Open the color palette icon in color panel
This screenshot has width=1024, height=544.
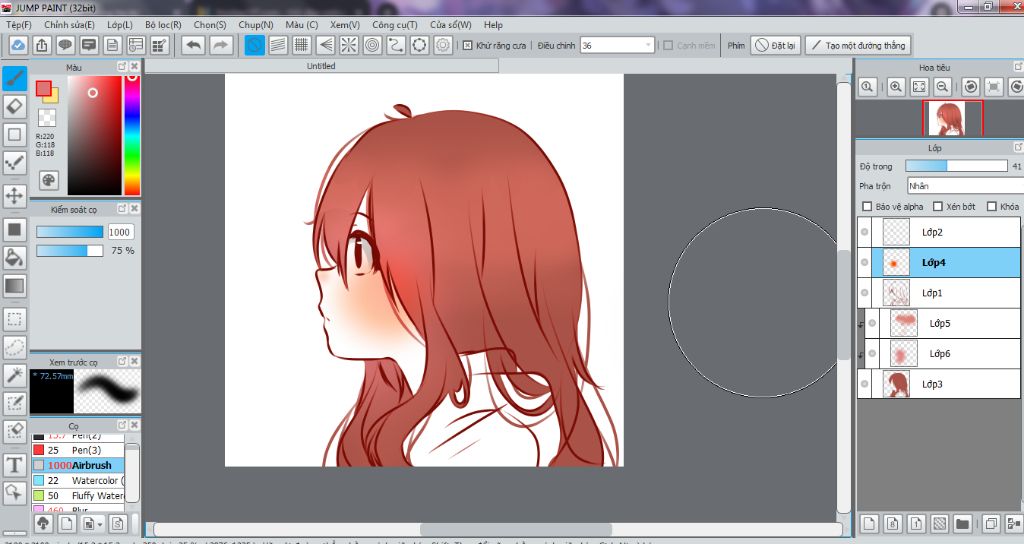(x=48, y=180)
